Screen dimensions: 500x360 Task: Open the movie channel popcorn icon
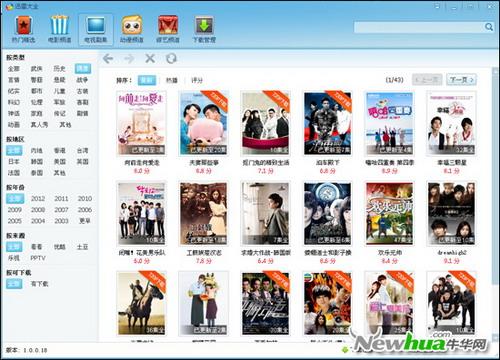coord(59,29)
